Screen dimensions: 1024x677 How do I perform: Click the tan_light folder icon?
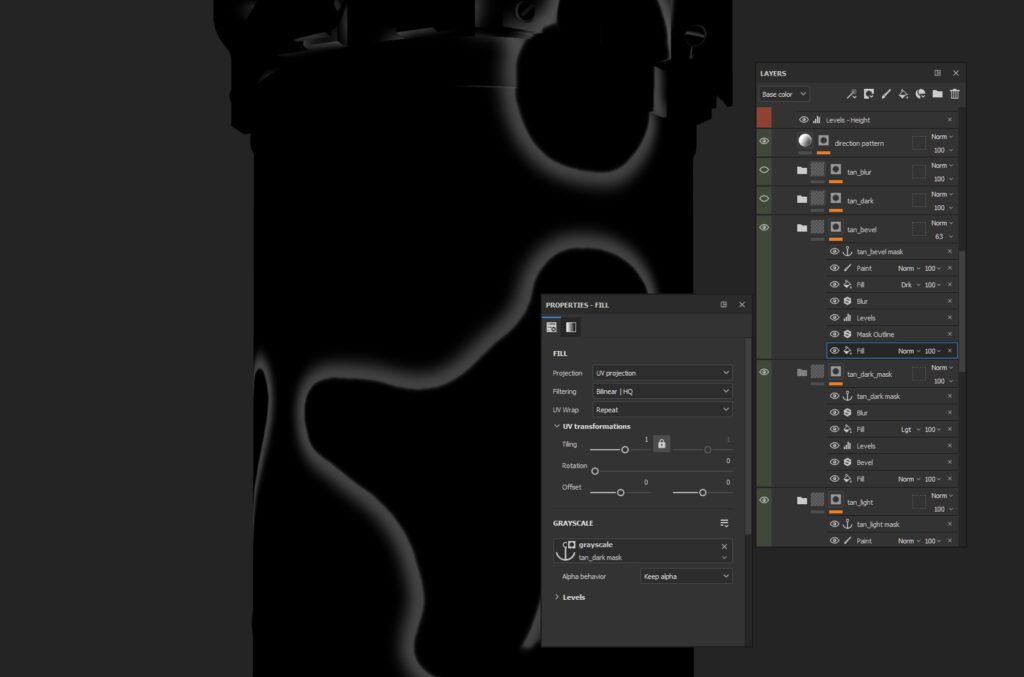(801, 501)
